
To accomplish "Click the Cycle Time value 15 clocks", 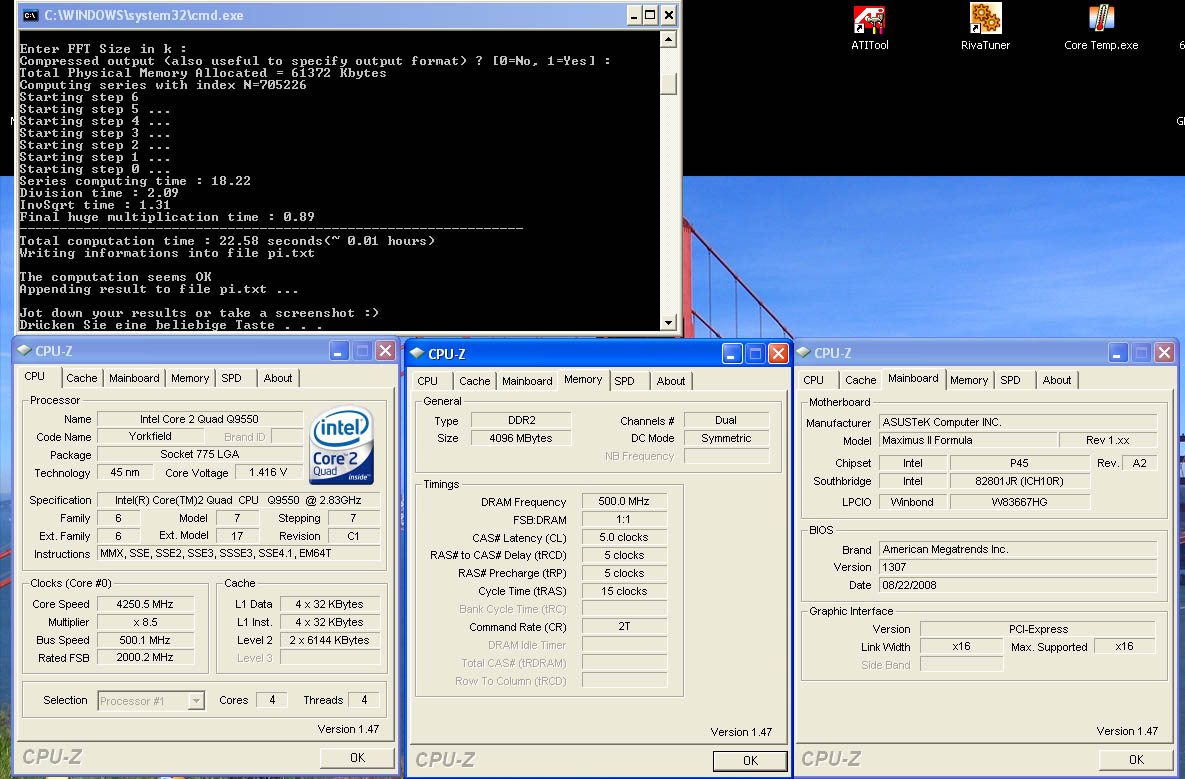I will [624, 591].
